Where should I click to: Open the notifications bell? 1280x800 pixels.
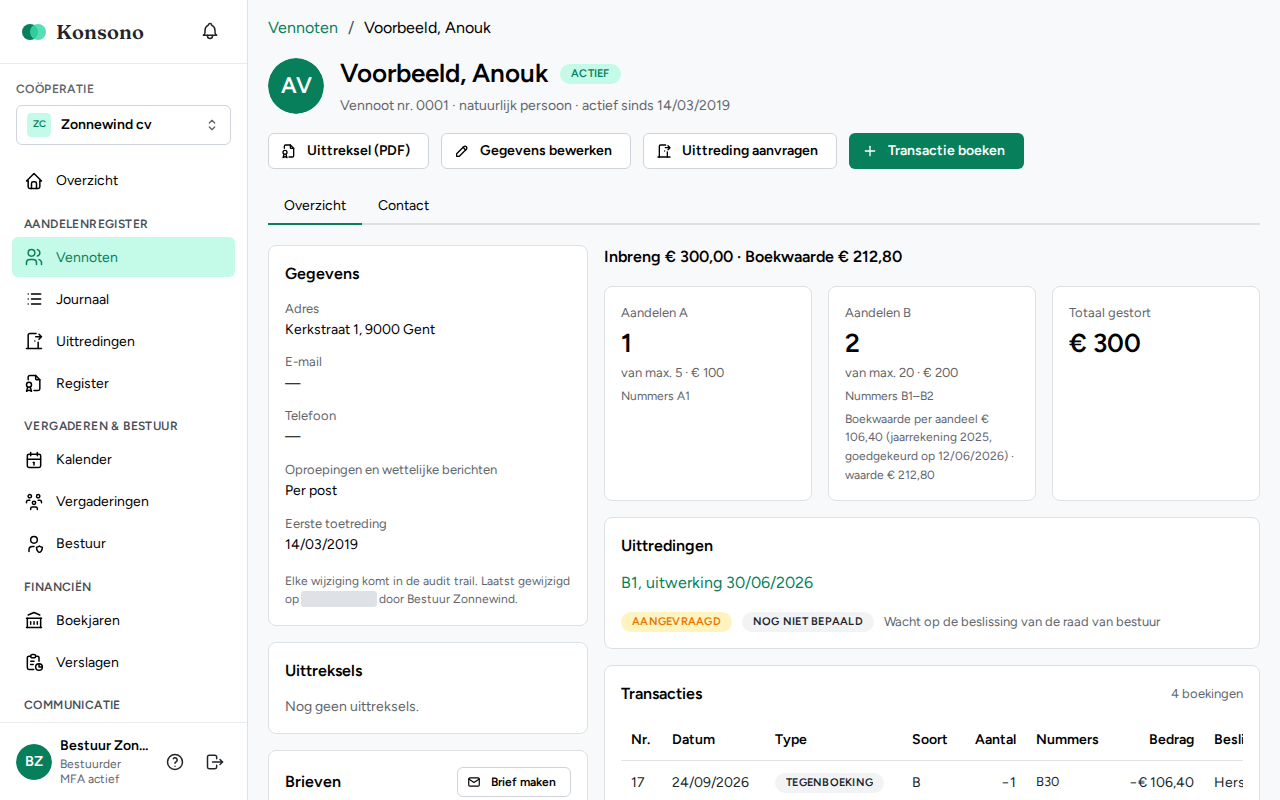click(x=210, y=31)
